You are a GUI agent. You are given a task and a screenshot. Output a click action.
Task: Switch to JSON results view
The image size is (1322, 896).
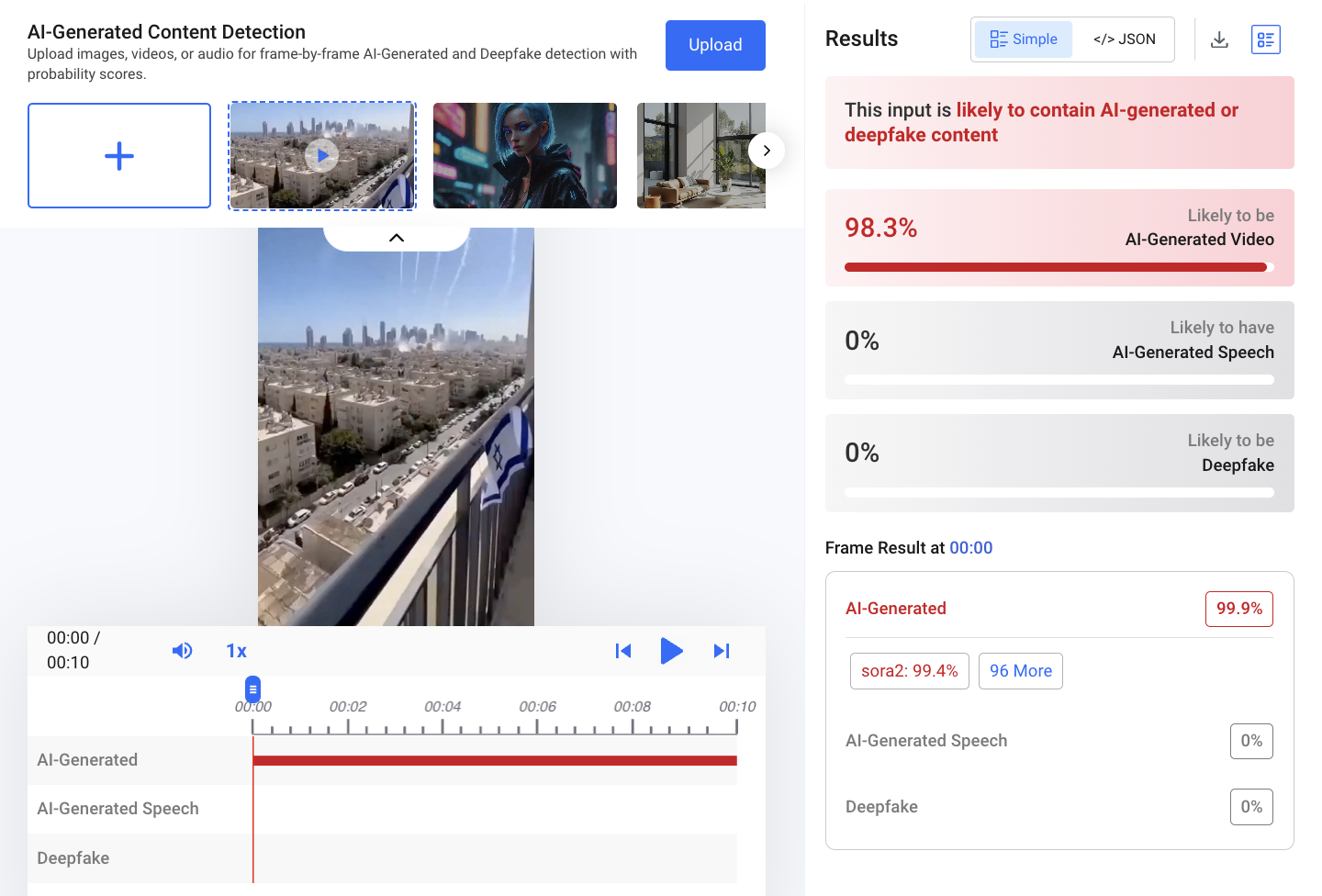(1124, 39)
